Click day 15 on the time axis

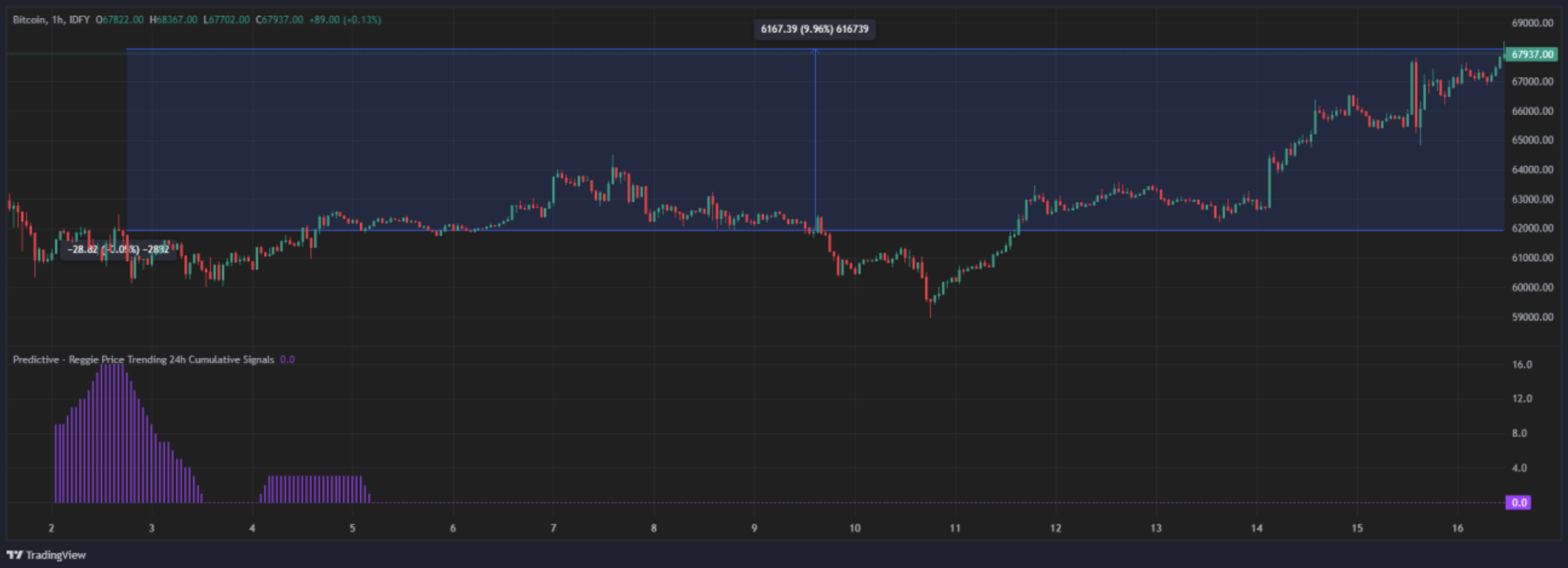click(1357, 528)
